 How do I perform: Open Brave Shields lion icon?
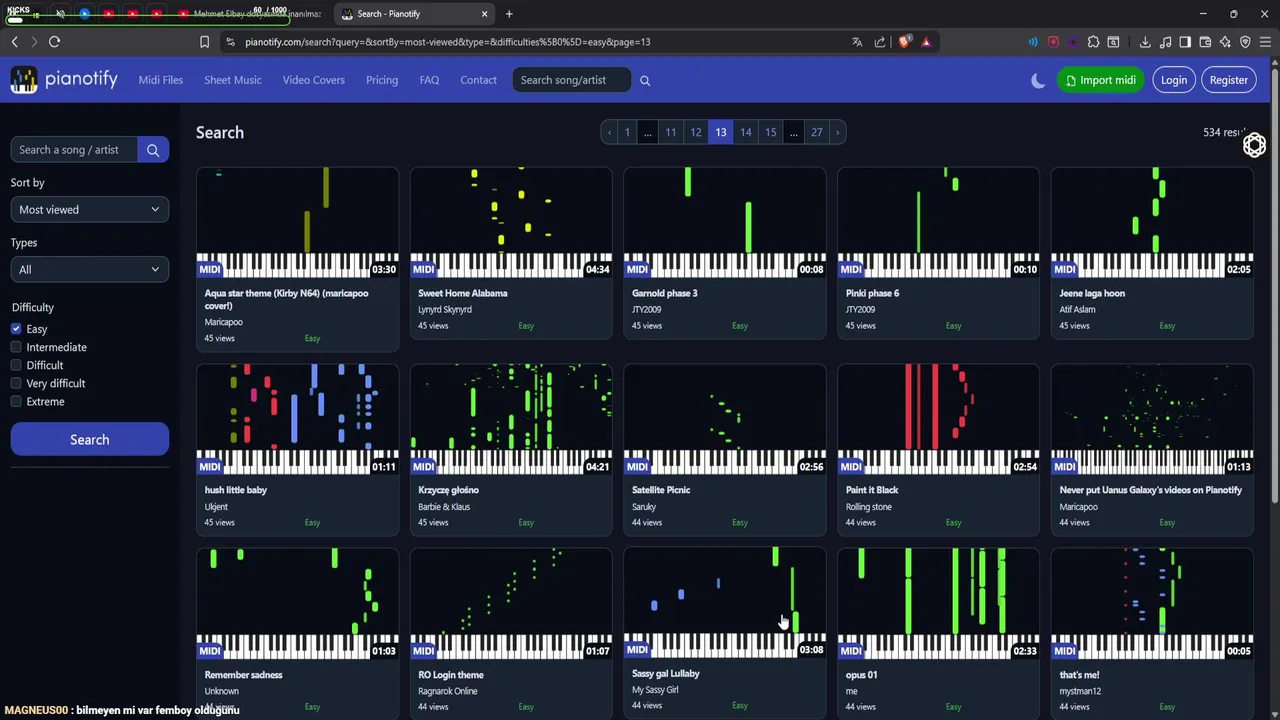click(905, 42)
